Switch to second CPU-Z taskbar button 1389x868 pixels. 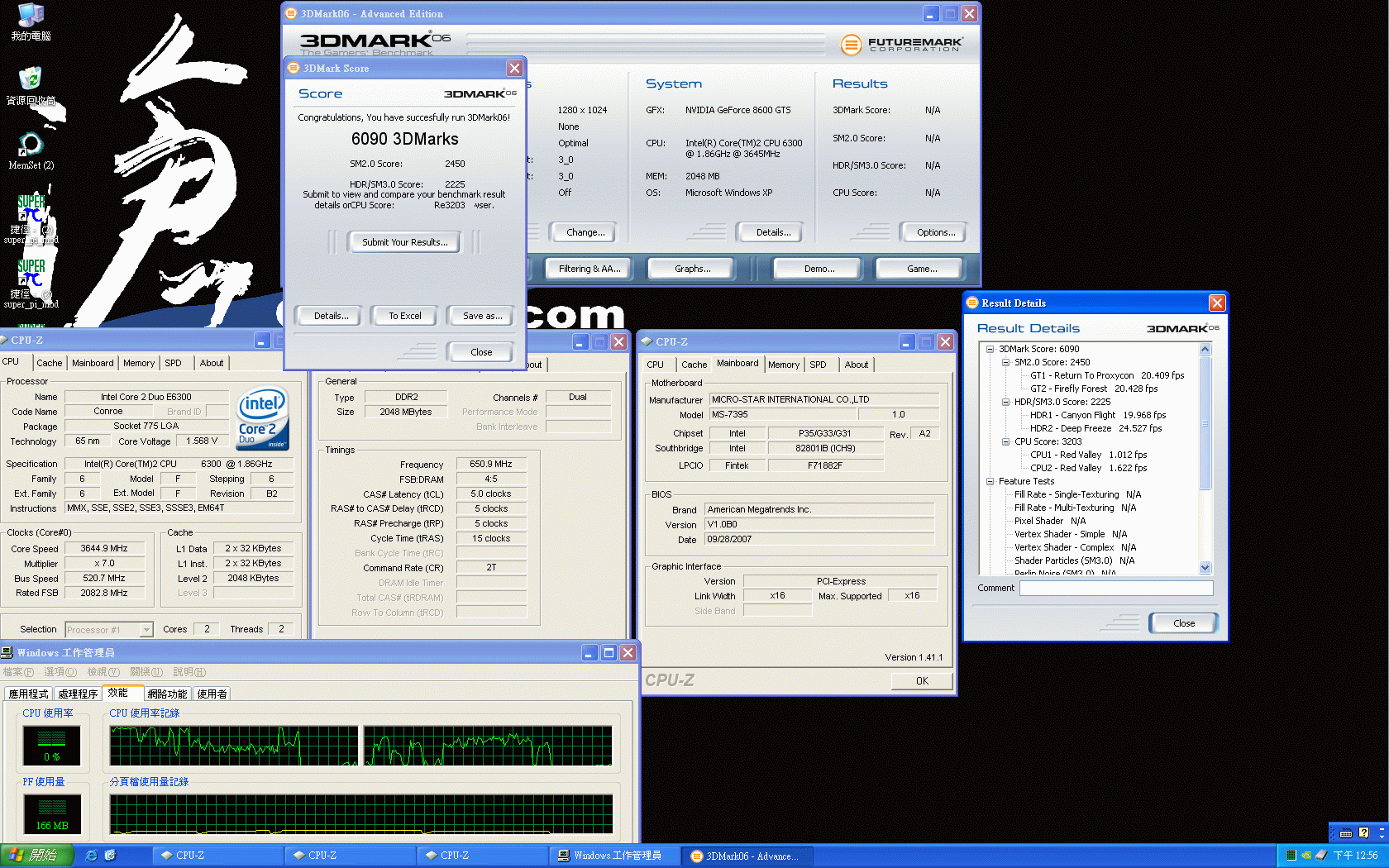point(350,856)
